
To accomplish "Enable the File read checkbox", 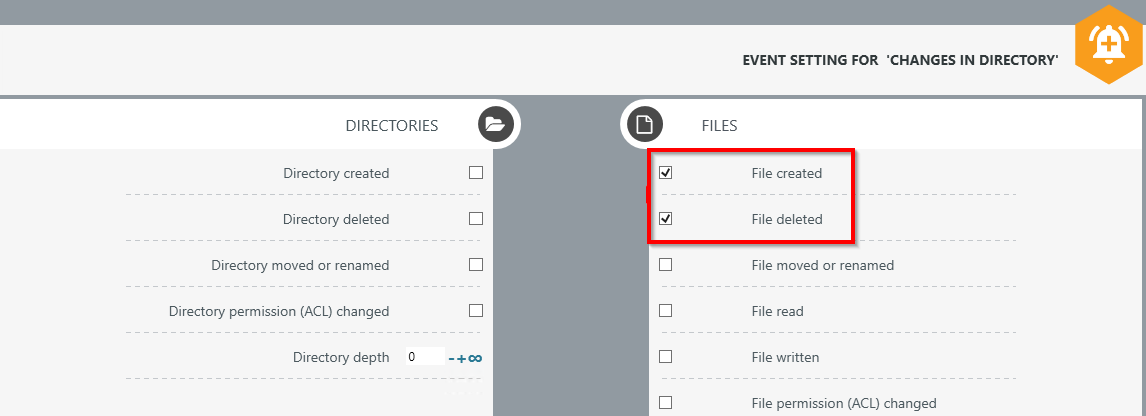I will click(x=666, y=311).
